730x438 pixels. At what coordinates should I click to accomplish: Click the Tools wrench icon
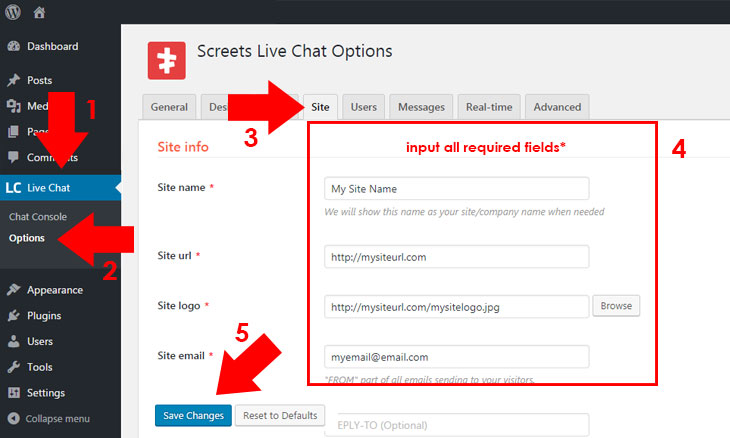14,367
